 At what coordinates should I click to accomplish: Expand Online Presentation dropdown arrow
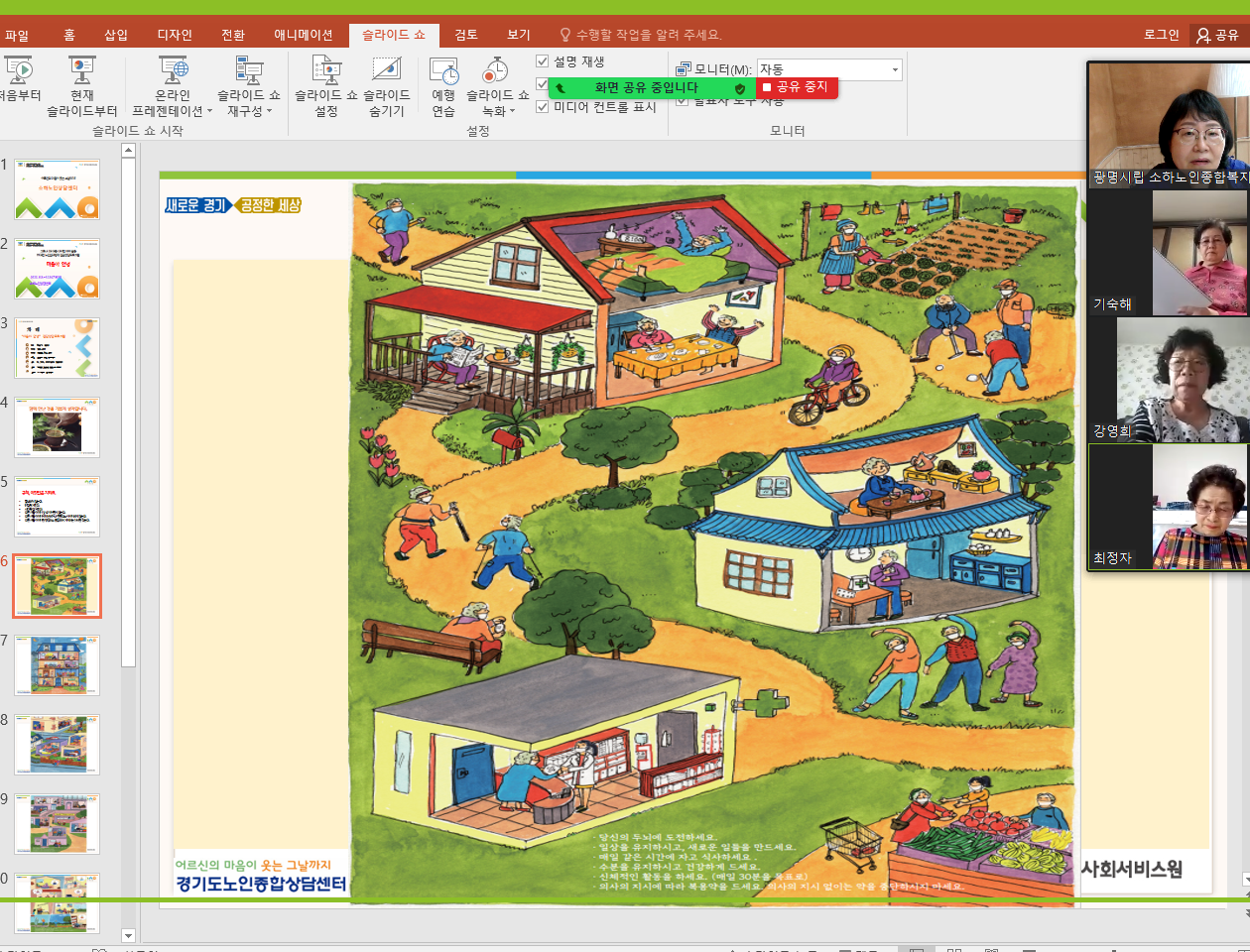(x=209, y=112)
